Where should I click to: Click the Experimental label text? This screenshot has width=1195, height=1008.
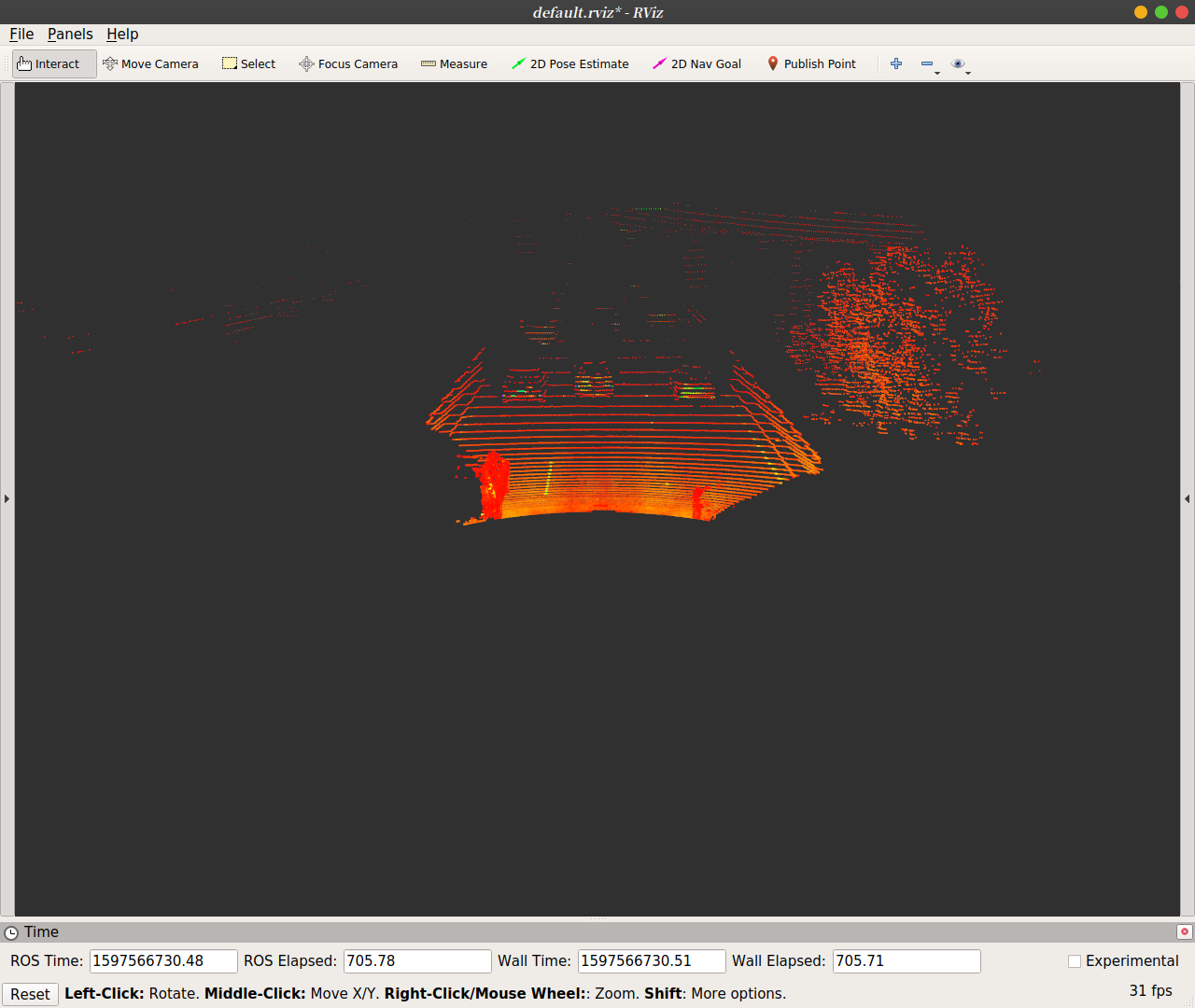coord(1132,961)
